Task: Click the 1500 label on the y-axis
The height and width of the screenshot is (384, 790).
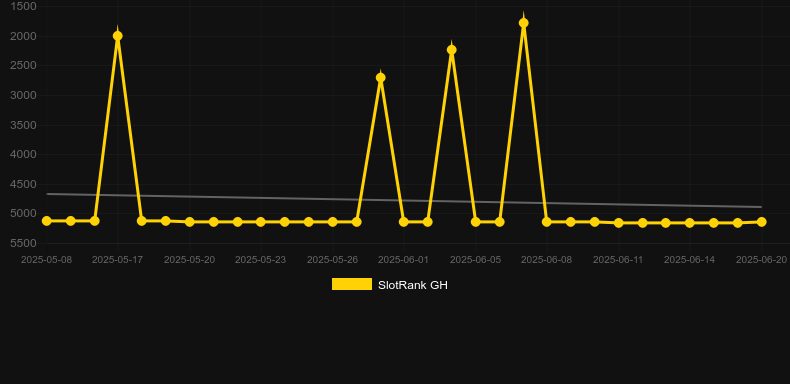Action: coord(23,6)
